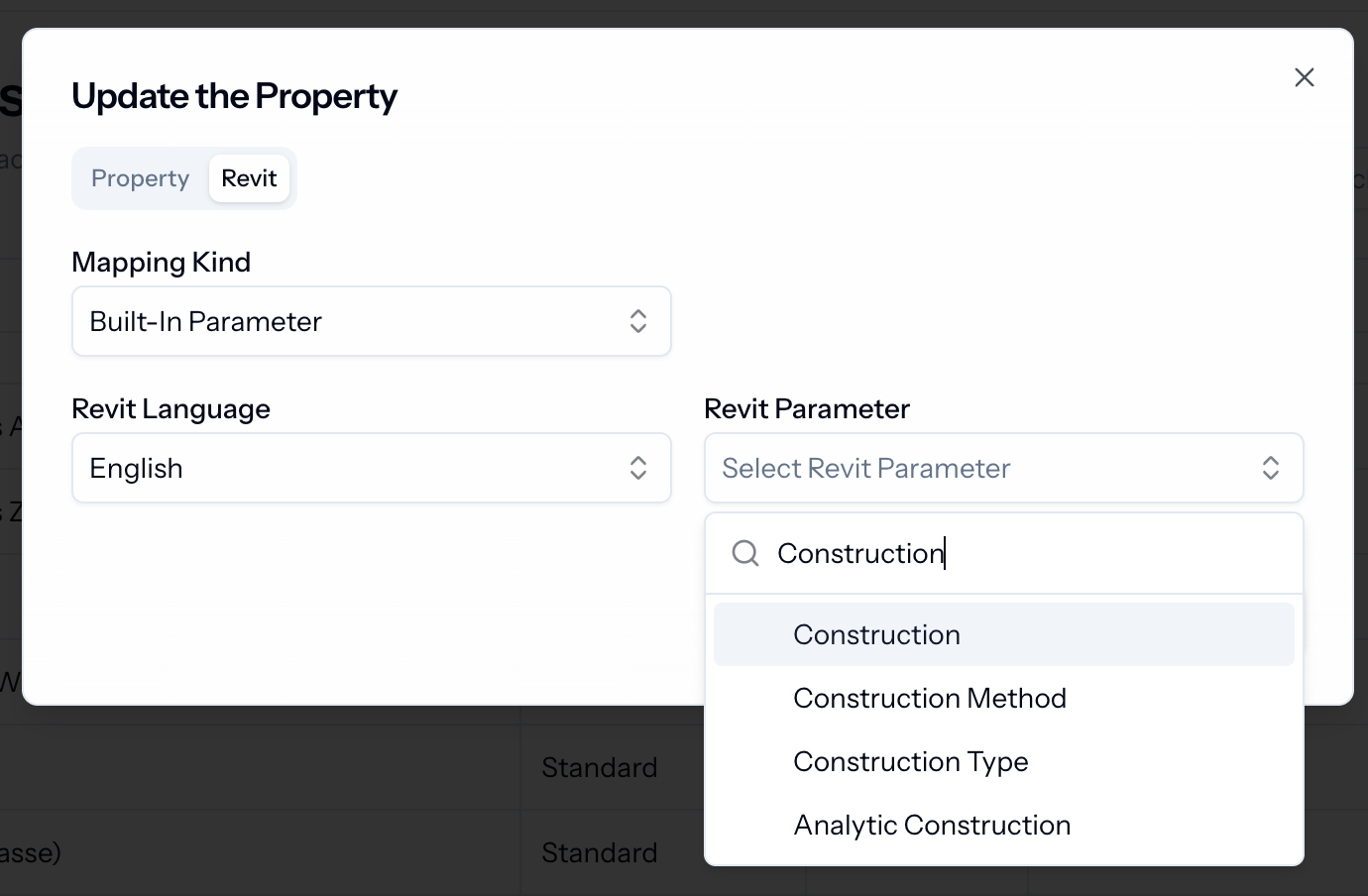Image resolution: width=1368 pixels, height=896 pixels.
Task: Click the Revit Language chevron arrows icon
Action: [x=638, y=468]
